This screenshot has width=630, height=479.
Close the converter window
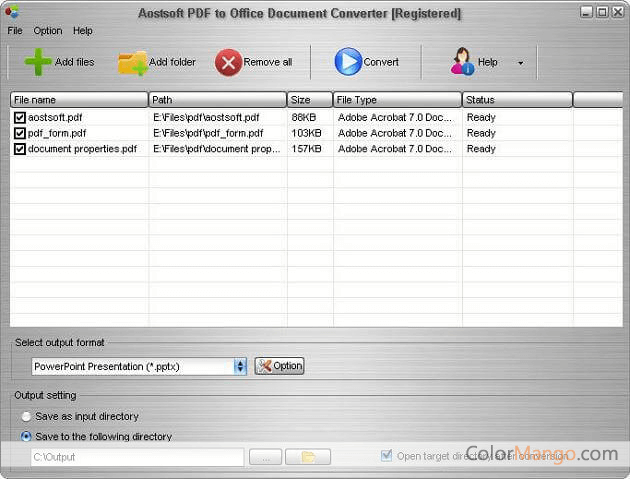(618, 12)
